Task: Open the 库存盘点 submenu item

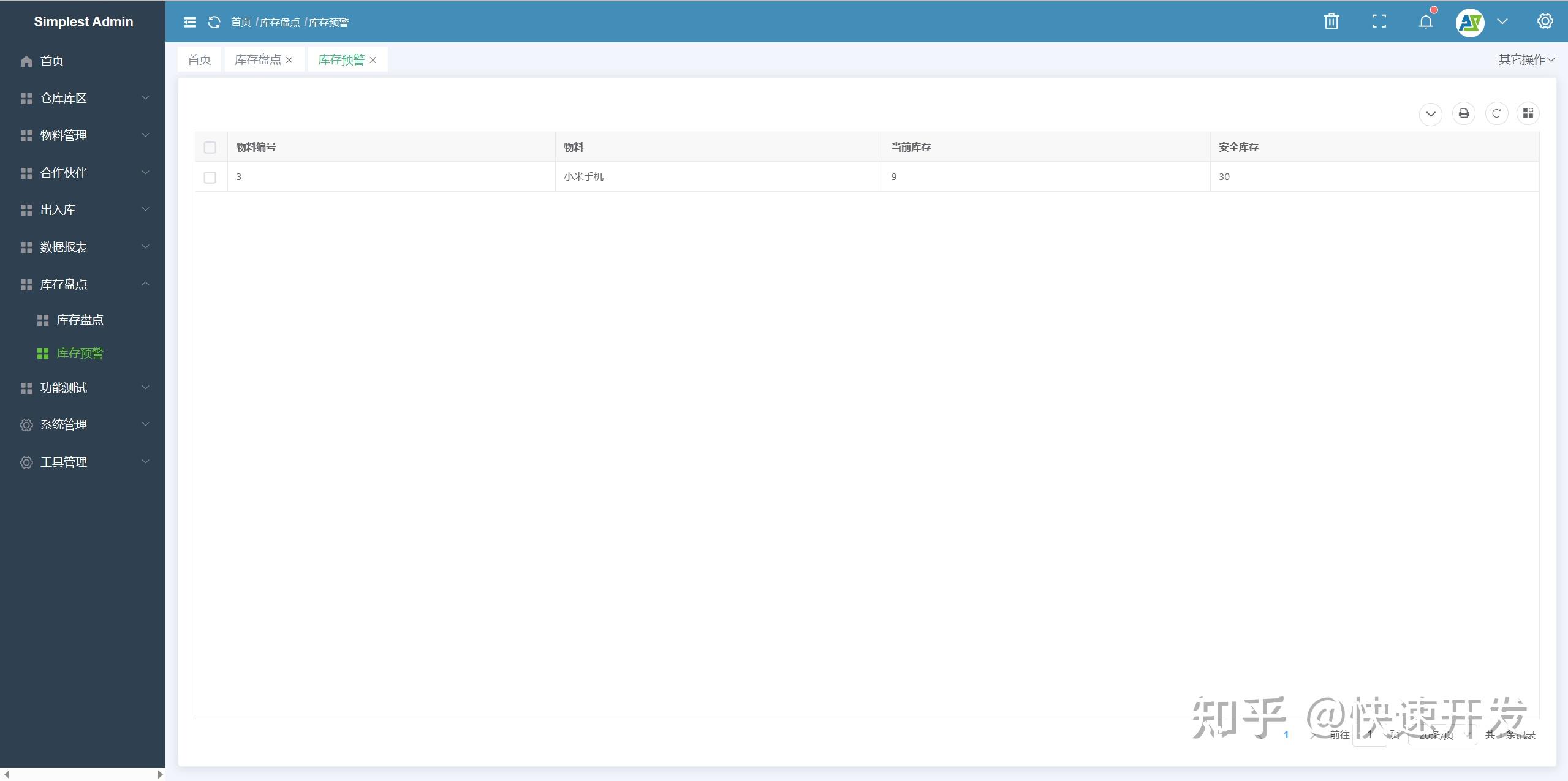Action: click(83, 320)
